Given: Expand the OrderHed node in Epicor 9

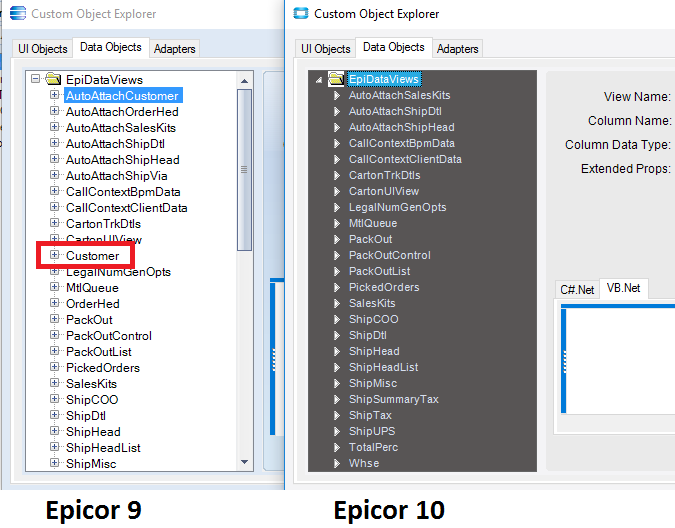Looking at the screenshot, I should point(54,303).
